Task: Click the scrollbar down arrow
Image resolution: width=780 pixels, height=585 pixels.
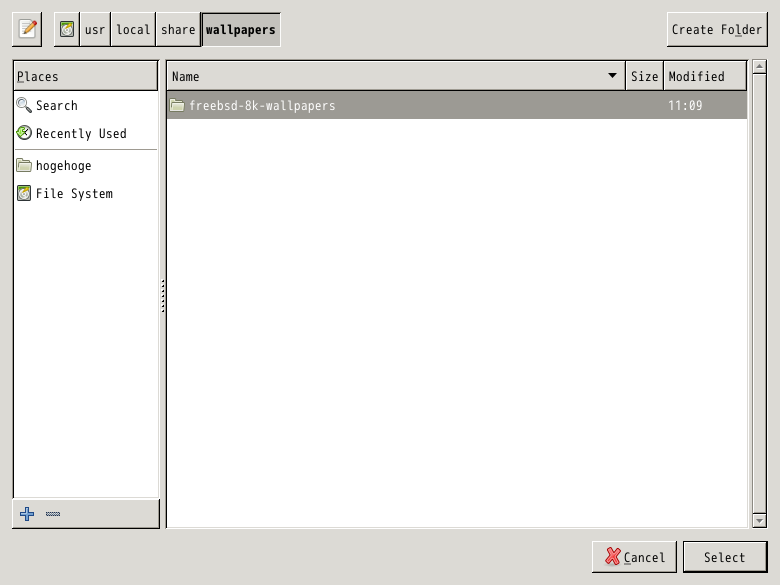Action: pos(759,521)
